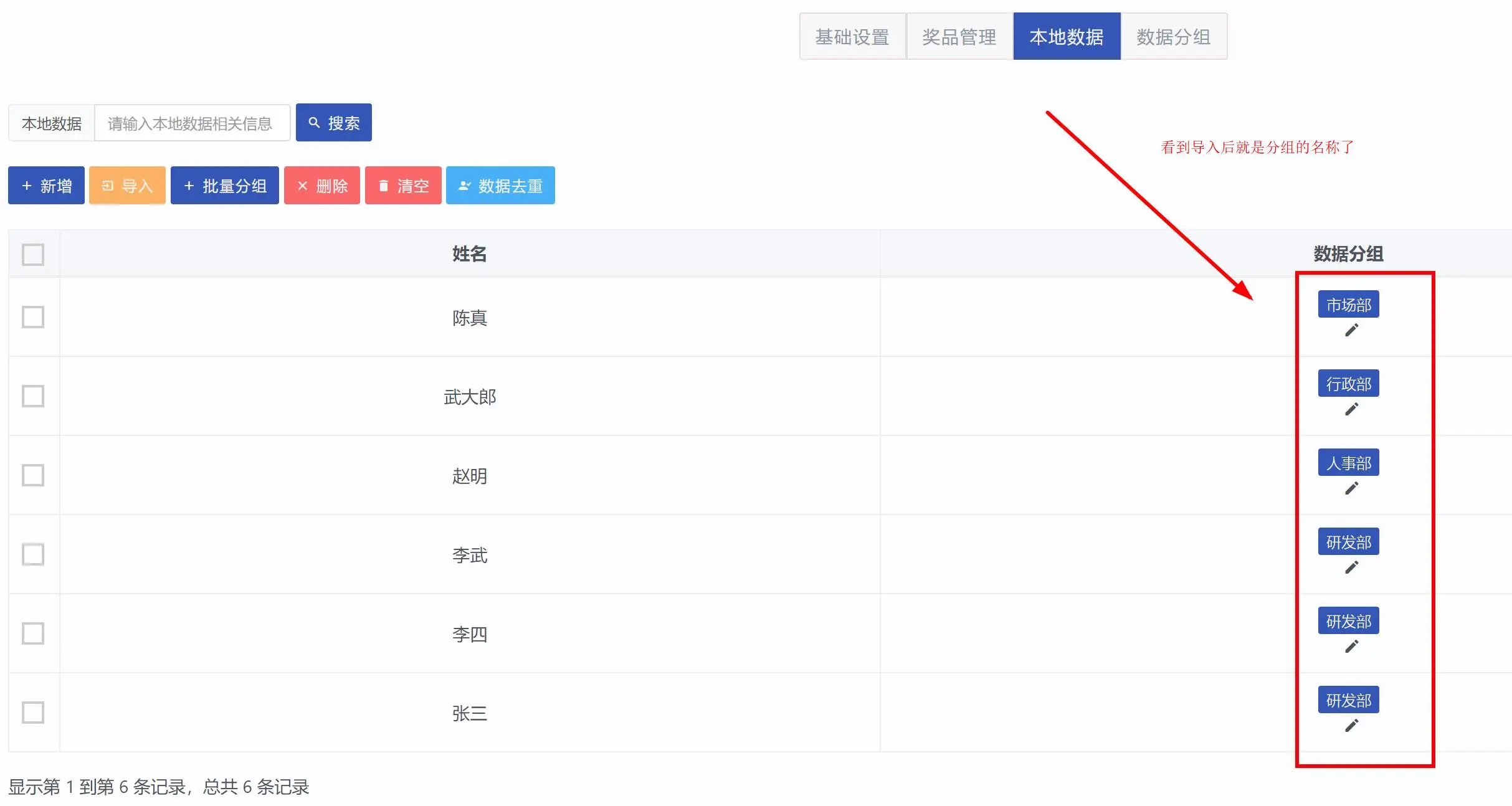
Task: Click the magnifier 搜索 search button
Action: click(333, 123)
